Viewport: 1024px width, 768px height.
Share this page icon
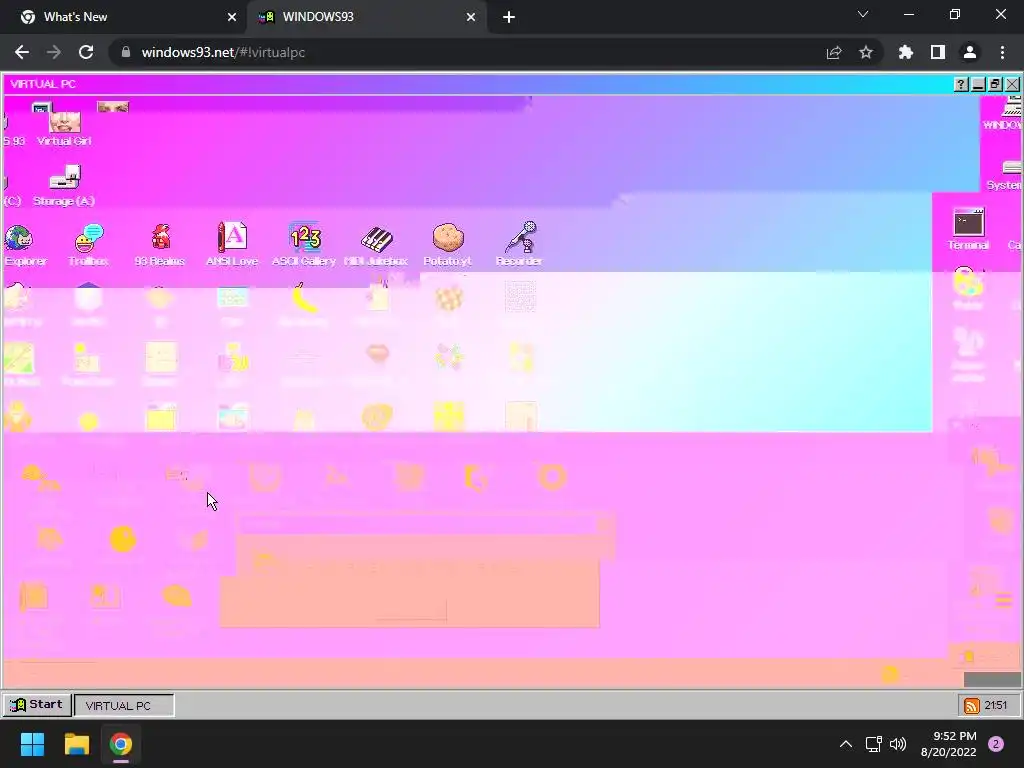834,52
